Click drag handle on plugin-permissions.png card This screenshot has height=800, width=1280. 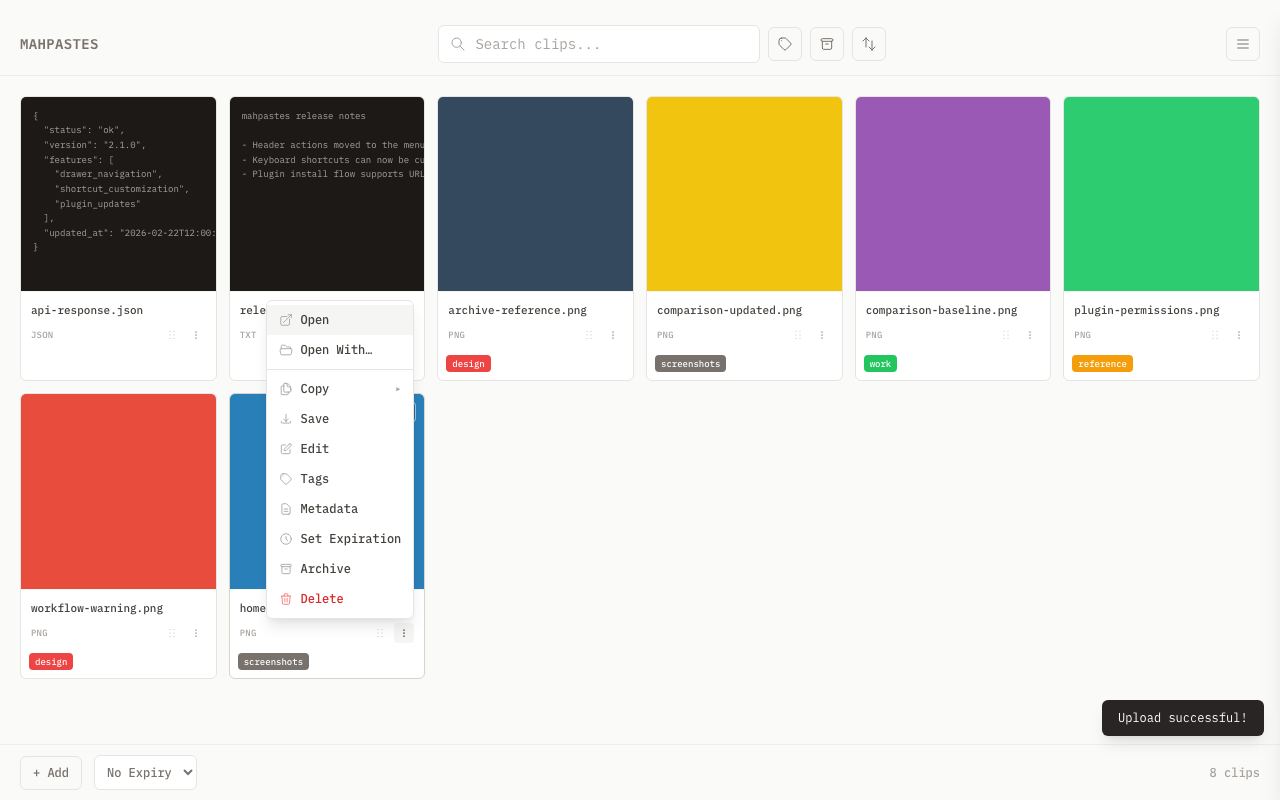(1215, 335)
